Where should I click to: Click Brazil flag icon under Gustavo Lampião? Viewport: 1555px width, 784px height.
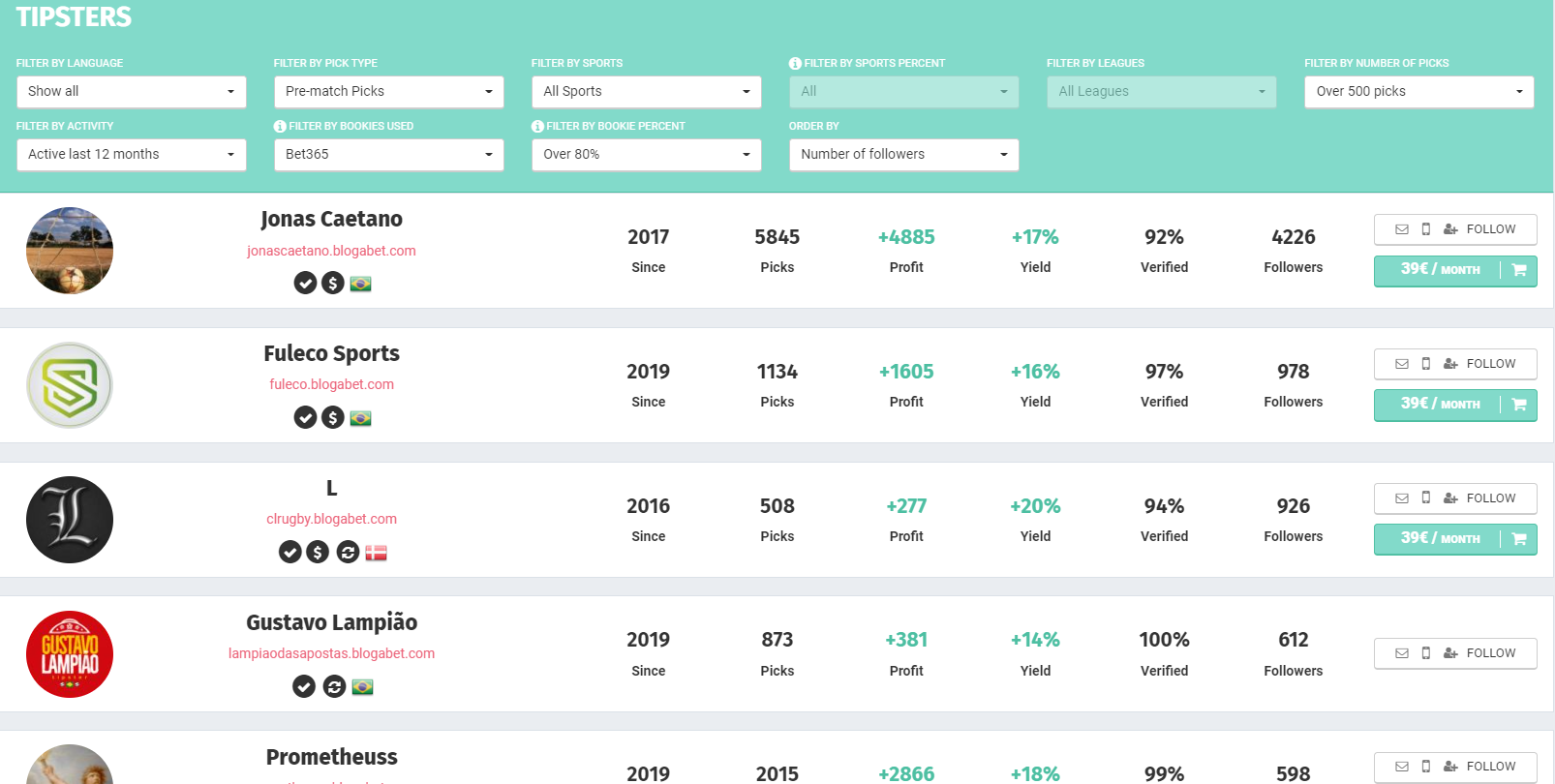pos(362,687)
